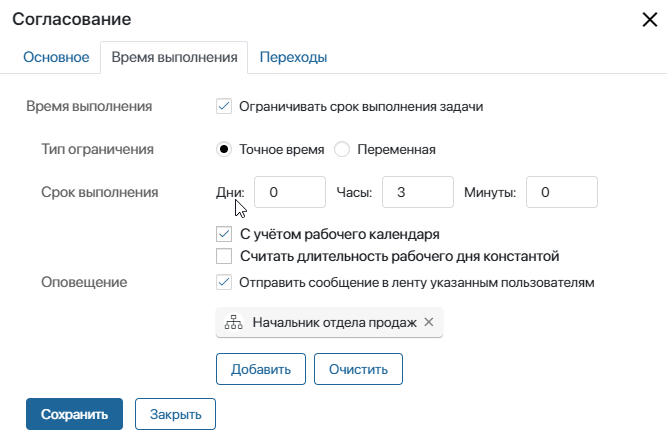
Task: Switch to the Основное tab
Action: pyautogui.click(x=56, y=57)
